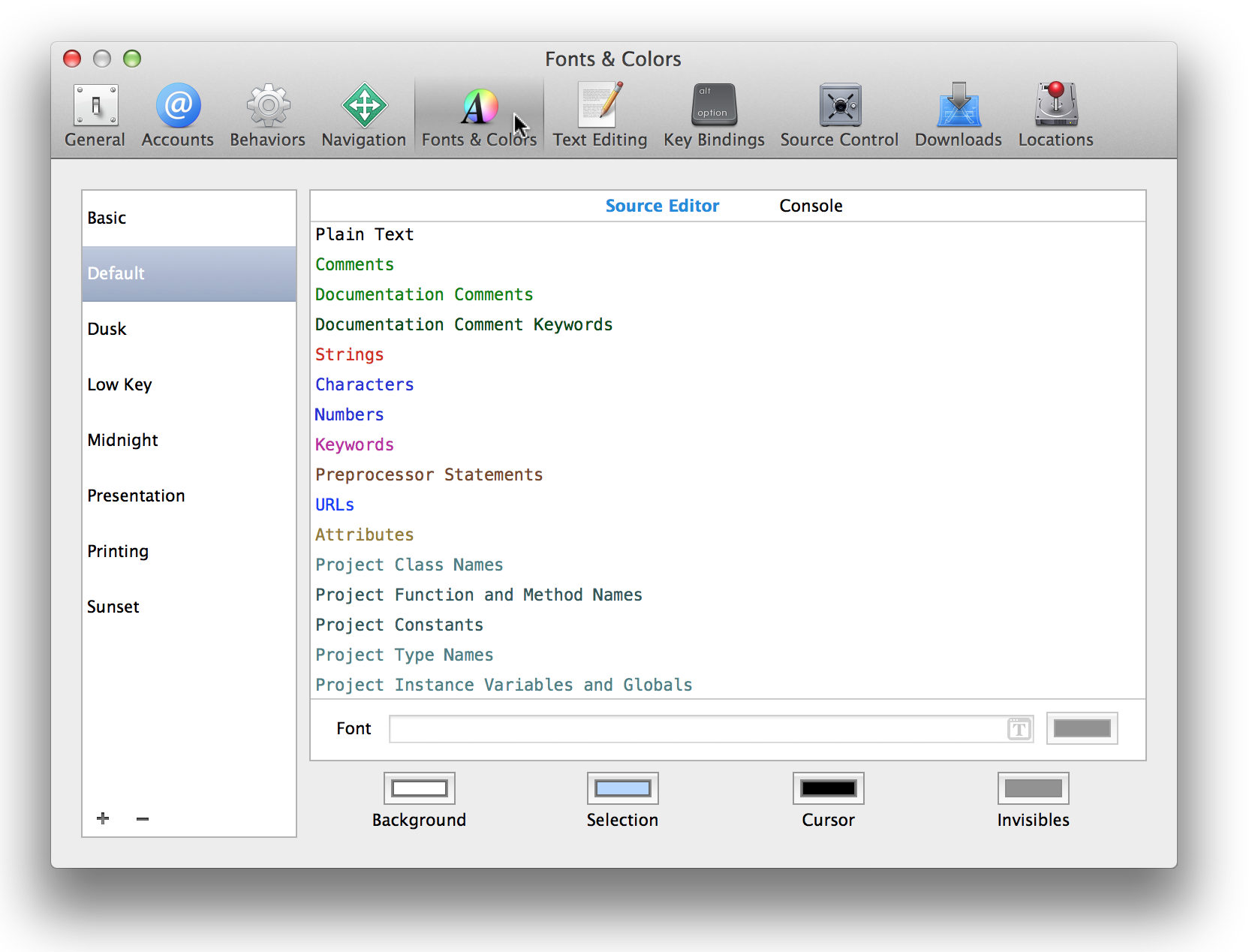Open the Behaviors gear pane
This screenshot has height=952, width=1255.
pos(267,116)
